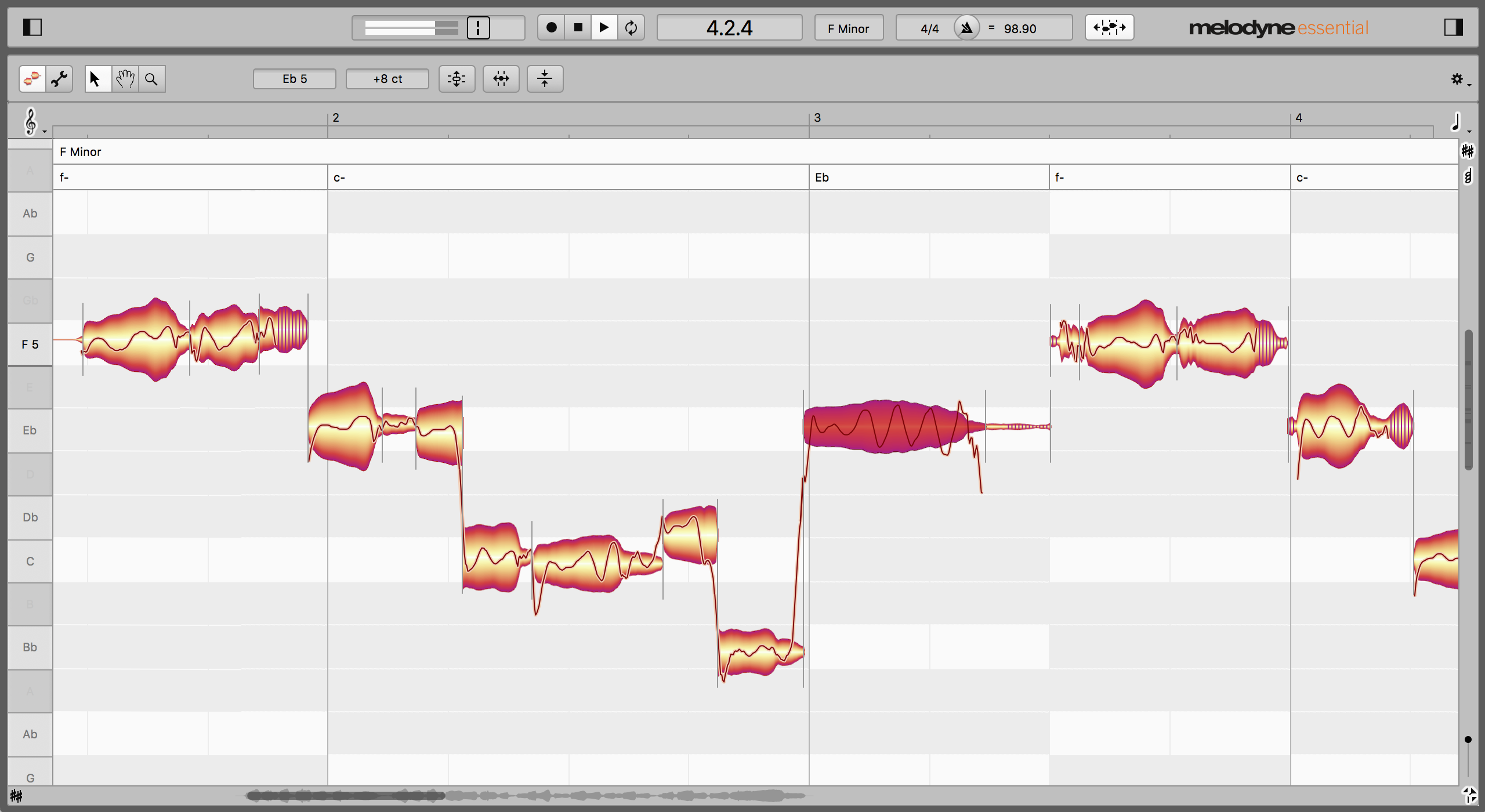1485x812 pixels.
Task: Click the Melodyne settings gear icon
Action: point(1456,79)
